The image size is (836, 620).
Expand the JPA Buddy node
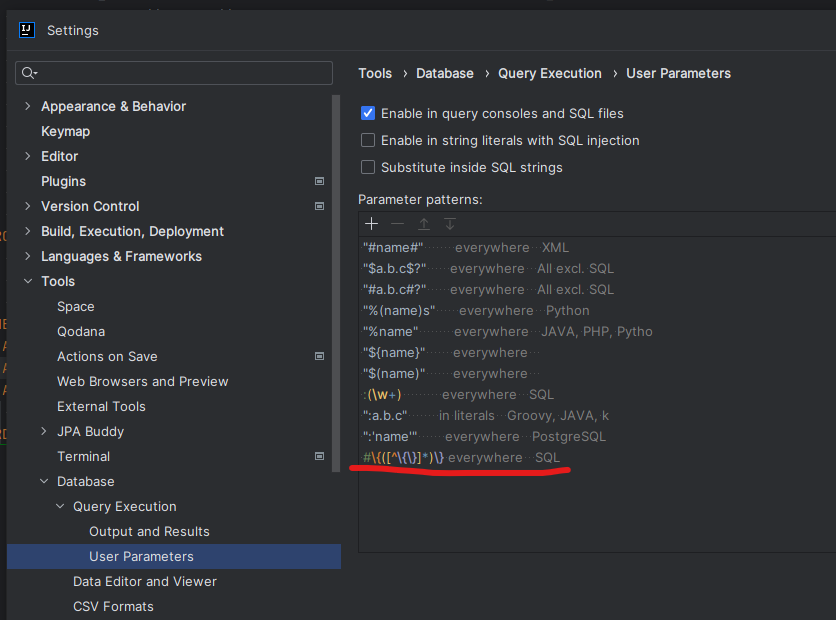[x=44, y=431]
